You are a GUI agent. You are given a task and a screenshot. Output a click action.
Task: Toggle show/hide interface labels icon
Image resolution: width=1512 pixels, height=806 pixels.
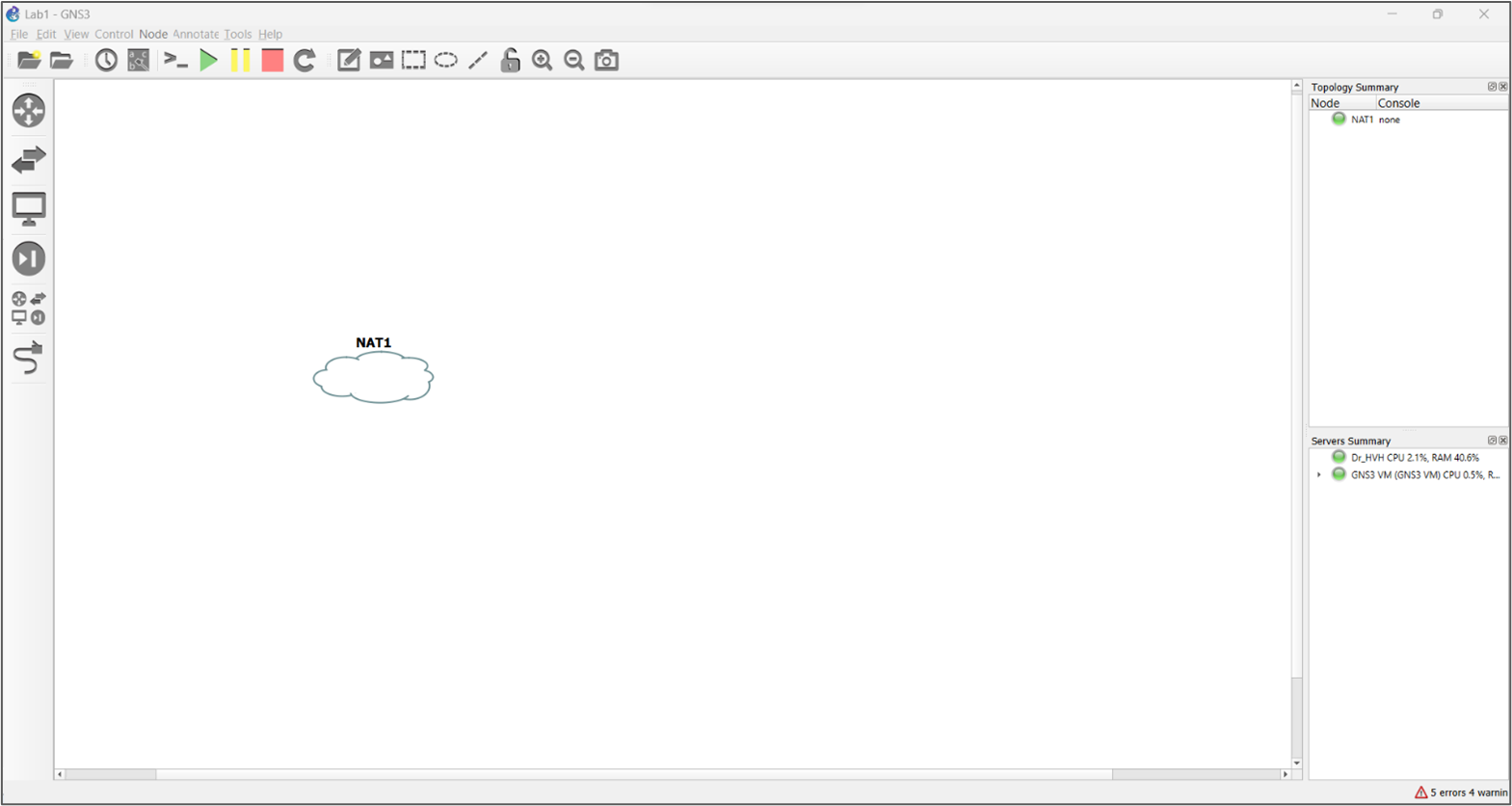pos(139,60)
